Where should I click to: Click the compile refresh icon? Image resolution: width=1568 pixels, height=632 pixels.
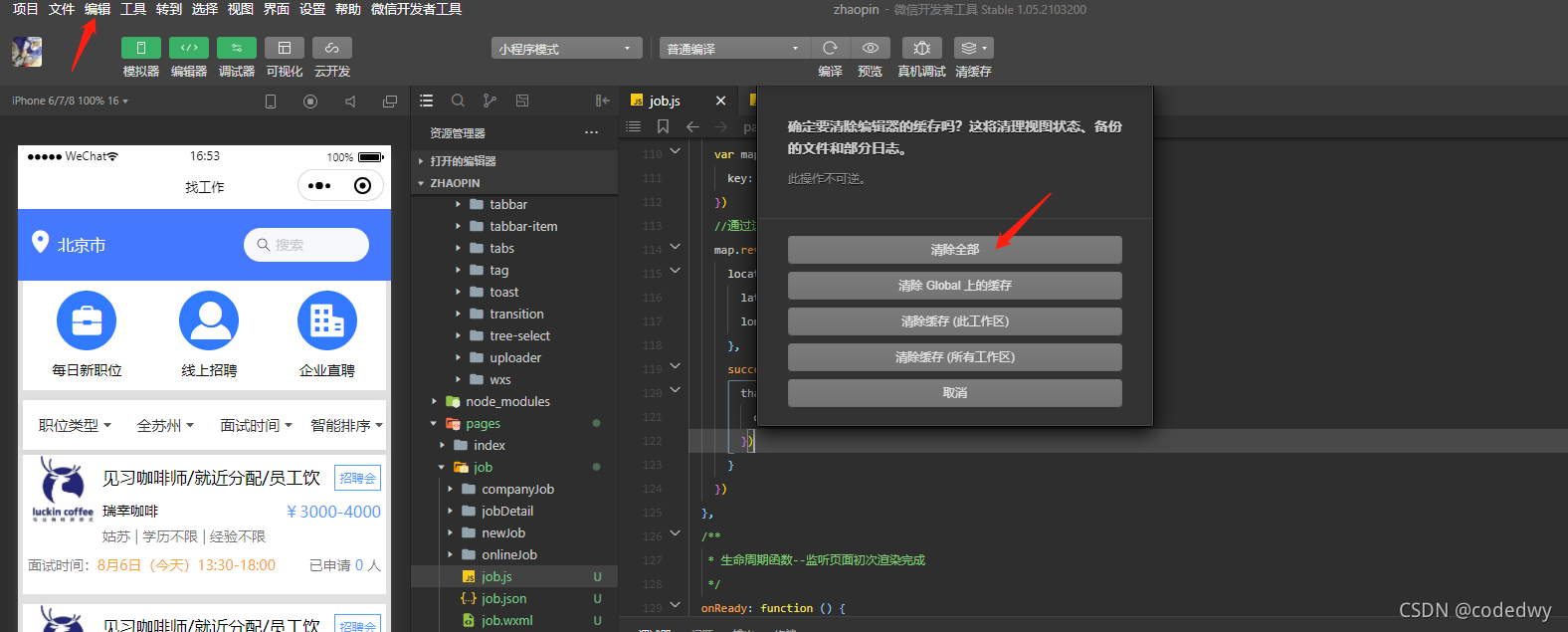click(x=830, y=48)
